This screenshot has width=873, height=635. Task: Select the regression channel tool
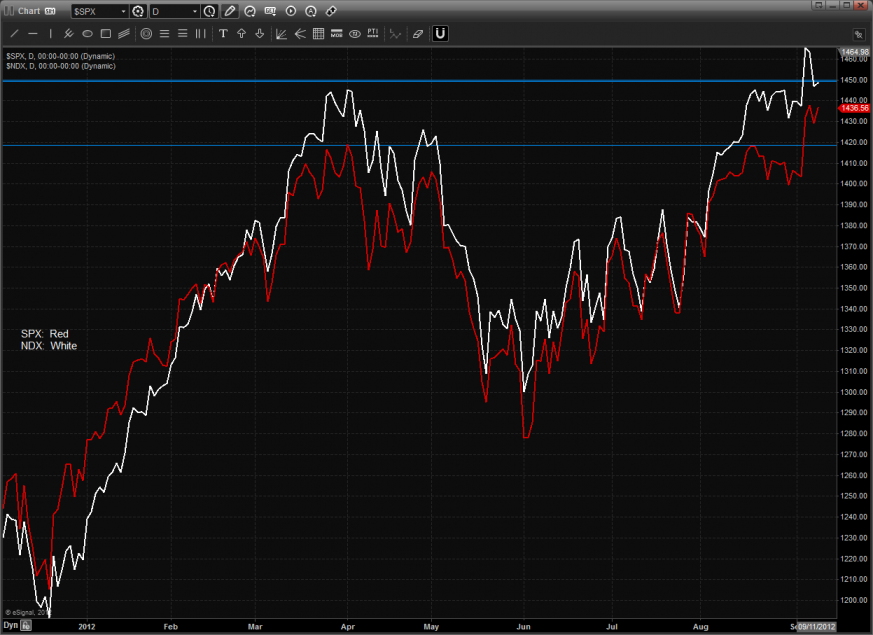tap(124, 34)
